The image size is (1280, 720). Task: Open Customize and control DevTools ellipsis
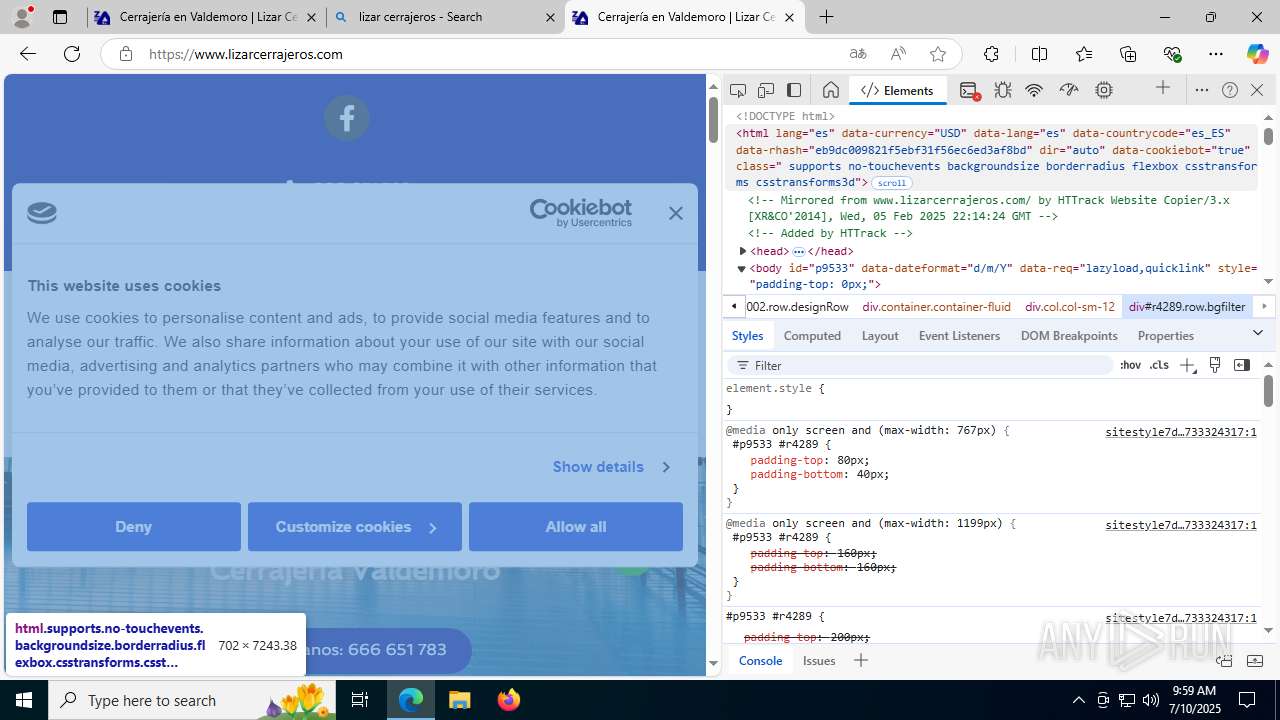pyautogui.click(x=1202, y=90)
